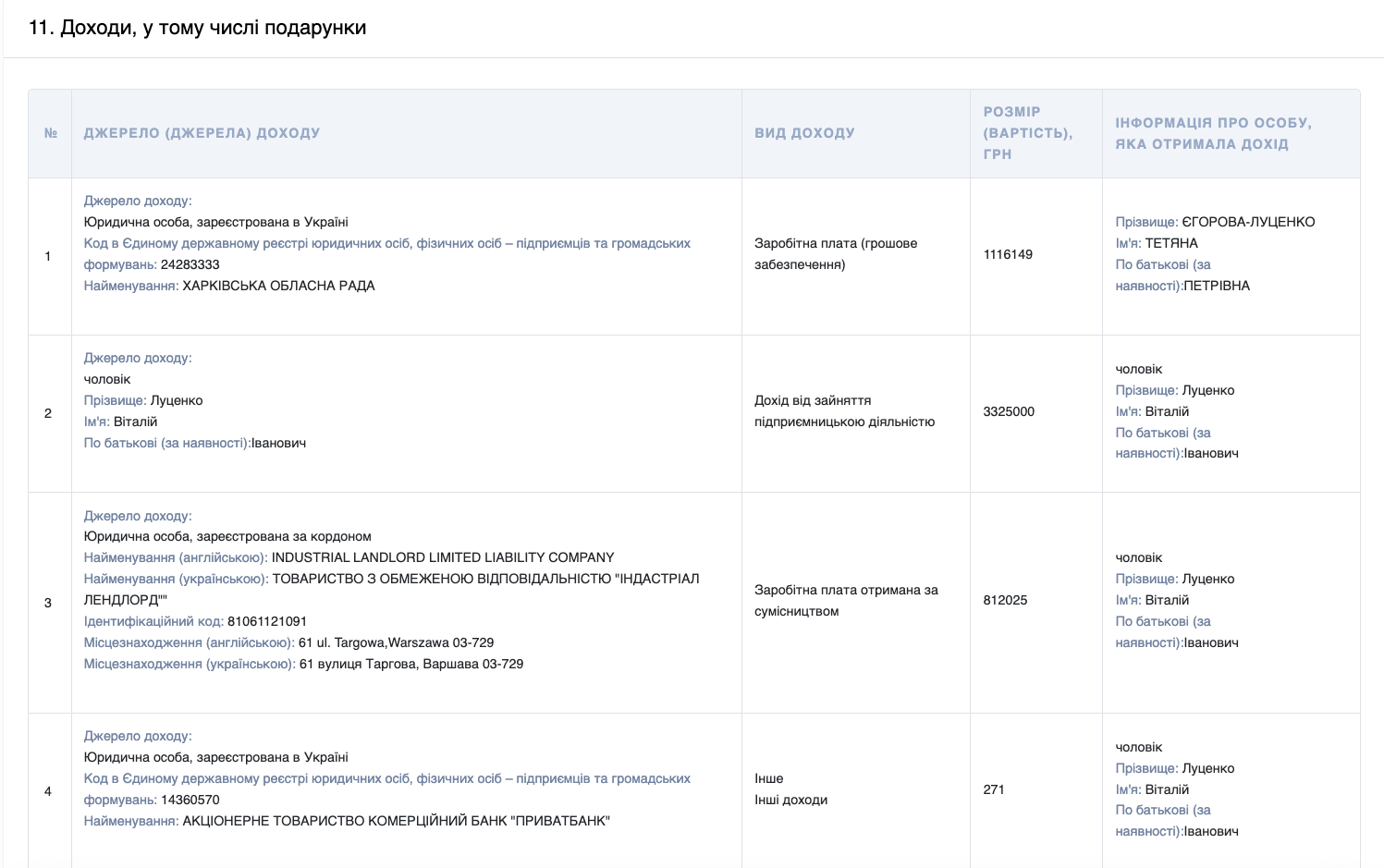Click the label "Джерело доходу:" in row 3
1384x868 pixels.
tap(138, 516)
